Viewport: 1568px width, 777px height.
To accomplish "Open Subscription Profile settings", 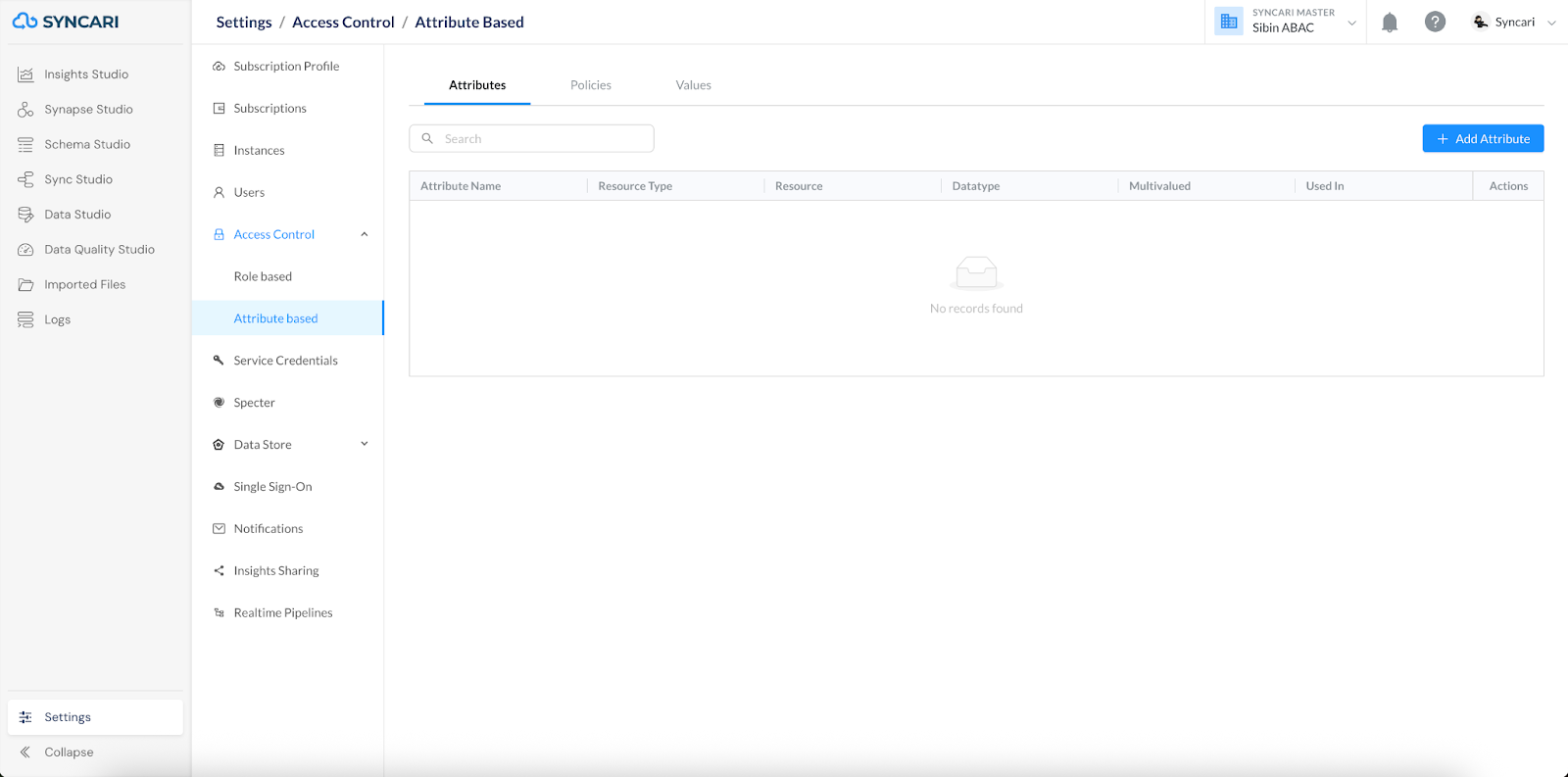I will point(287,67).
